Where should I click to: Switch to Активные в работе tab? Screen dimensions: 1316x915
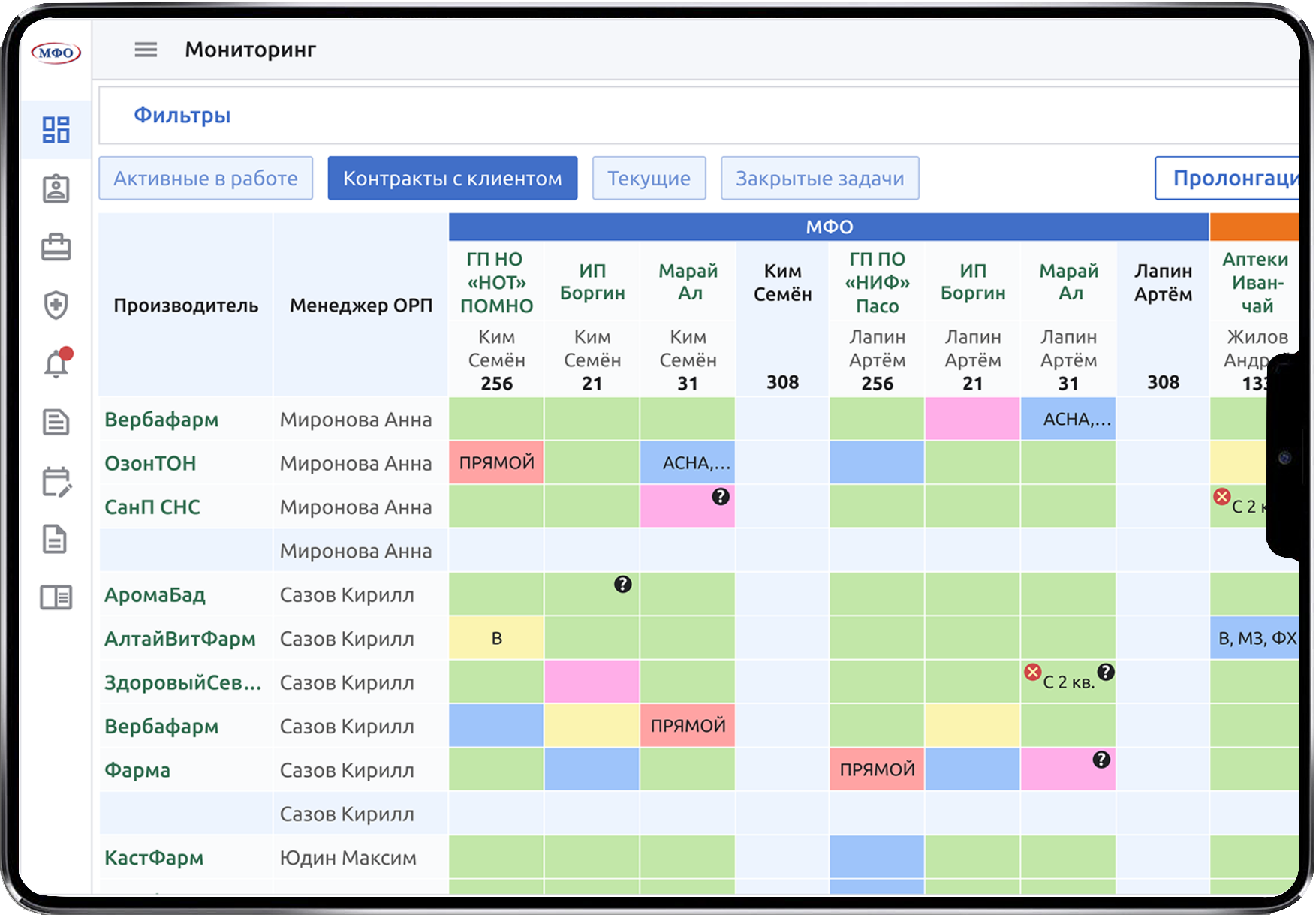(206, 179)
